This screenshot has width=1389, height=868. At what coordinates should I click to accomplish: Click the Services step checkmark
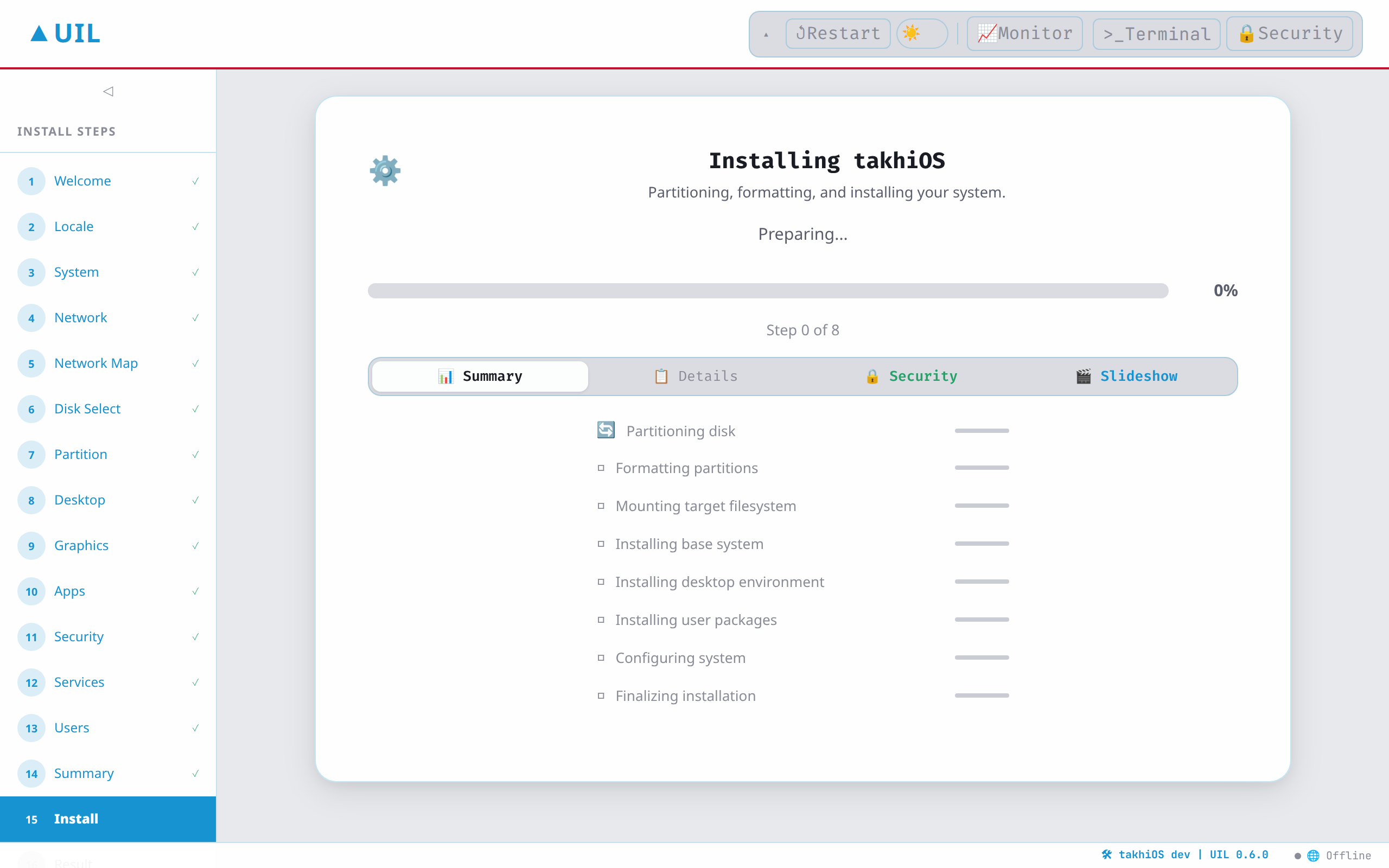(x=195, y=682)
